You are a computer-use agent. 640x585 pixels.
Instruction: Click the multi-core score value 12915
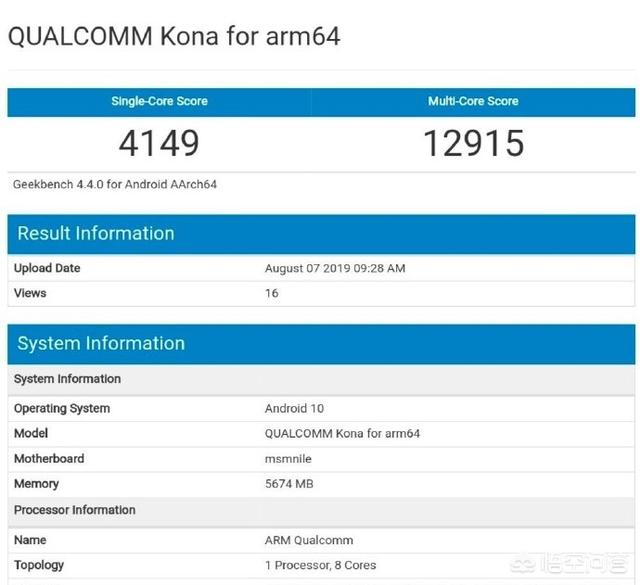coord(473,143)
